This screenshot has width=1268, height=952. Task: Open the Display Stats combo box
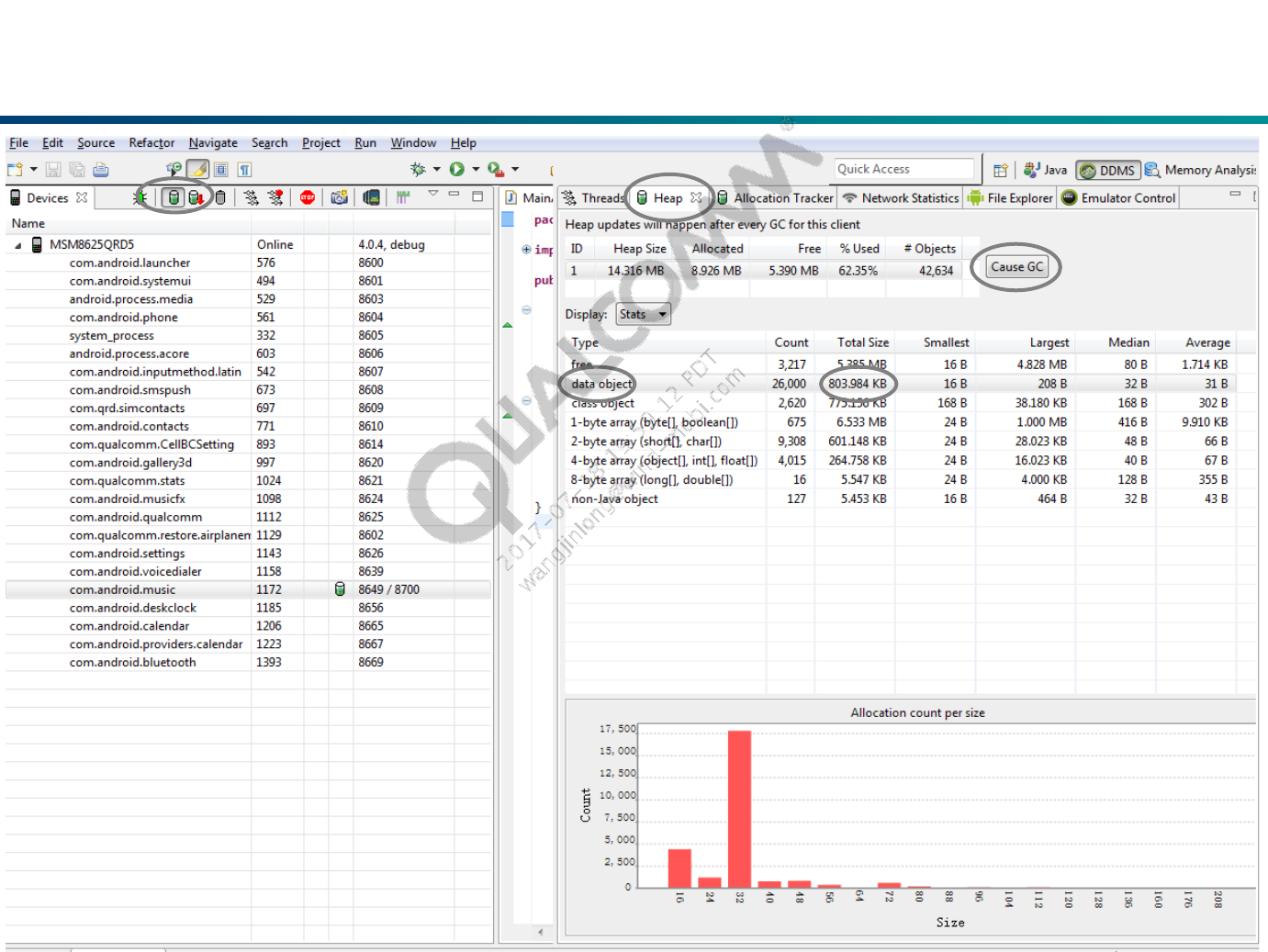click(x=643, y=315)
